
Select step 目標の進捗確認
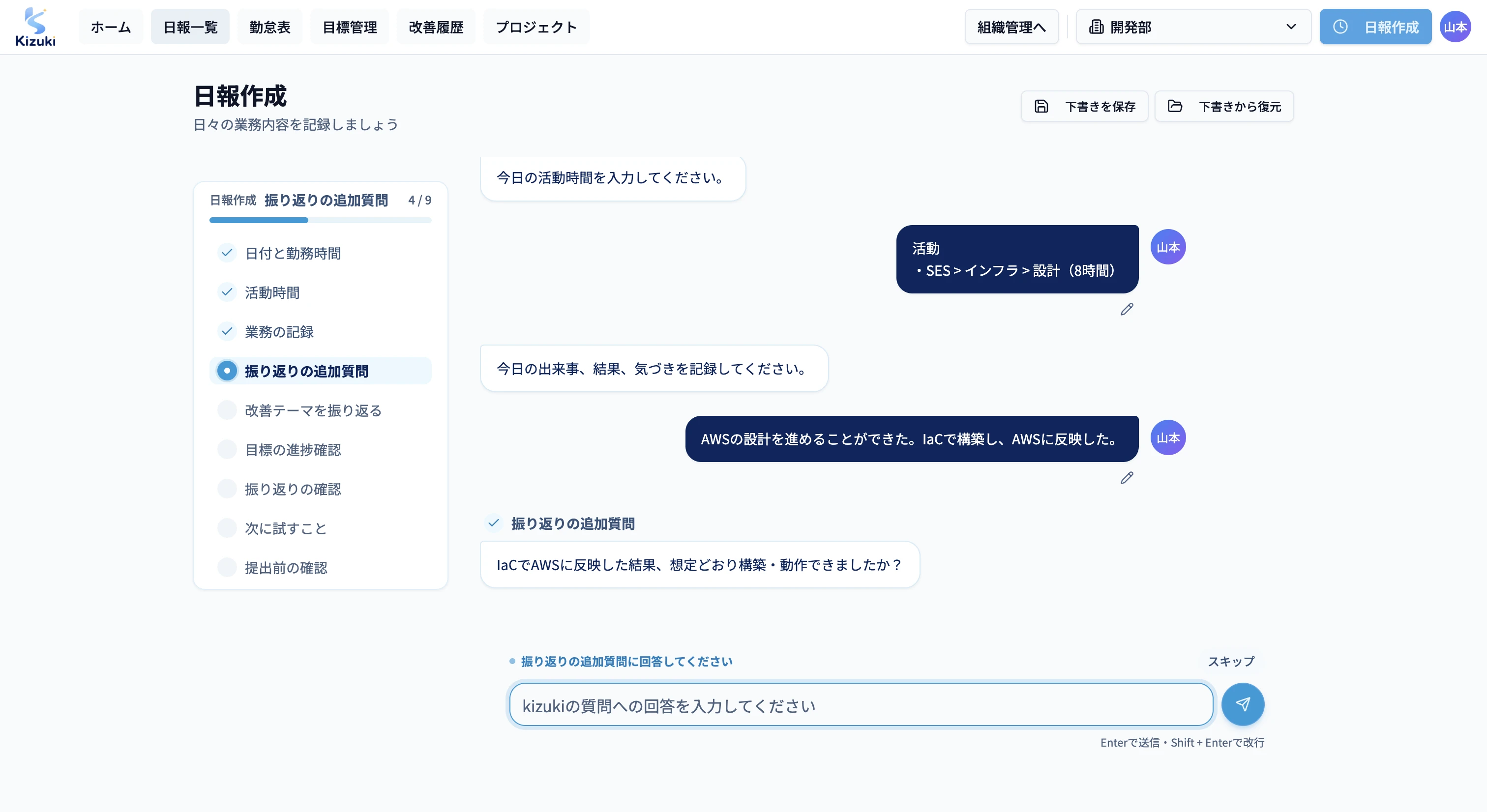pos(321,449)
